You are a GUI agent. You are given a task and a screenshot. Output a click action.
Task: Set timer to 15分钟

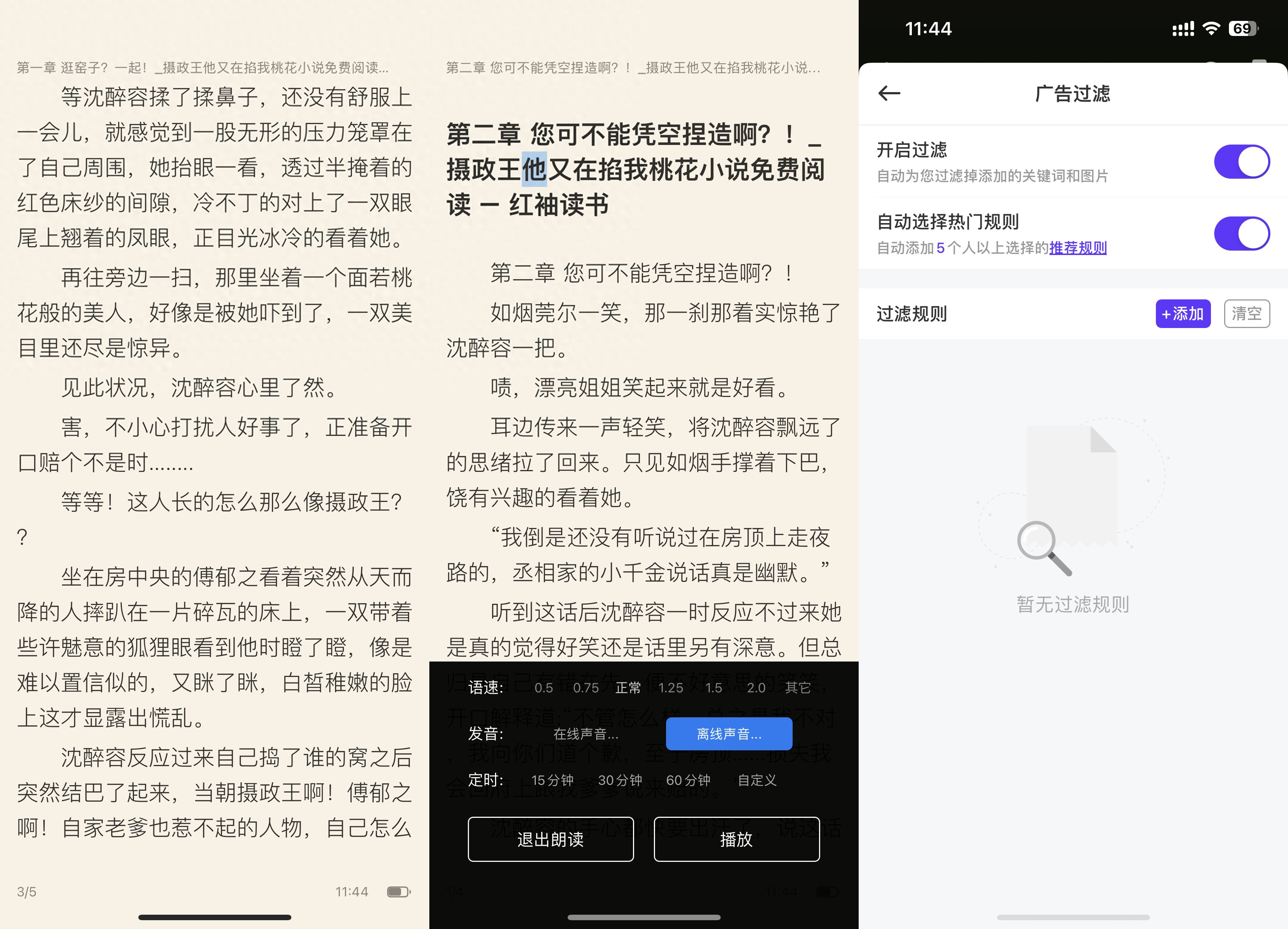552,780
